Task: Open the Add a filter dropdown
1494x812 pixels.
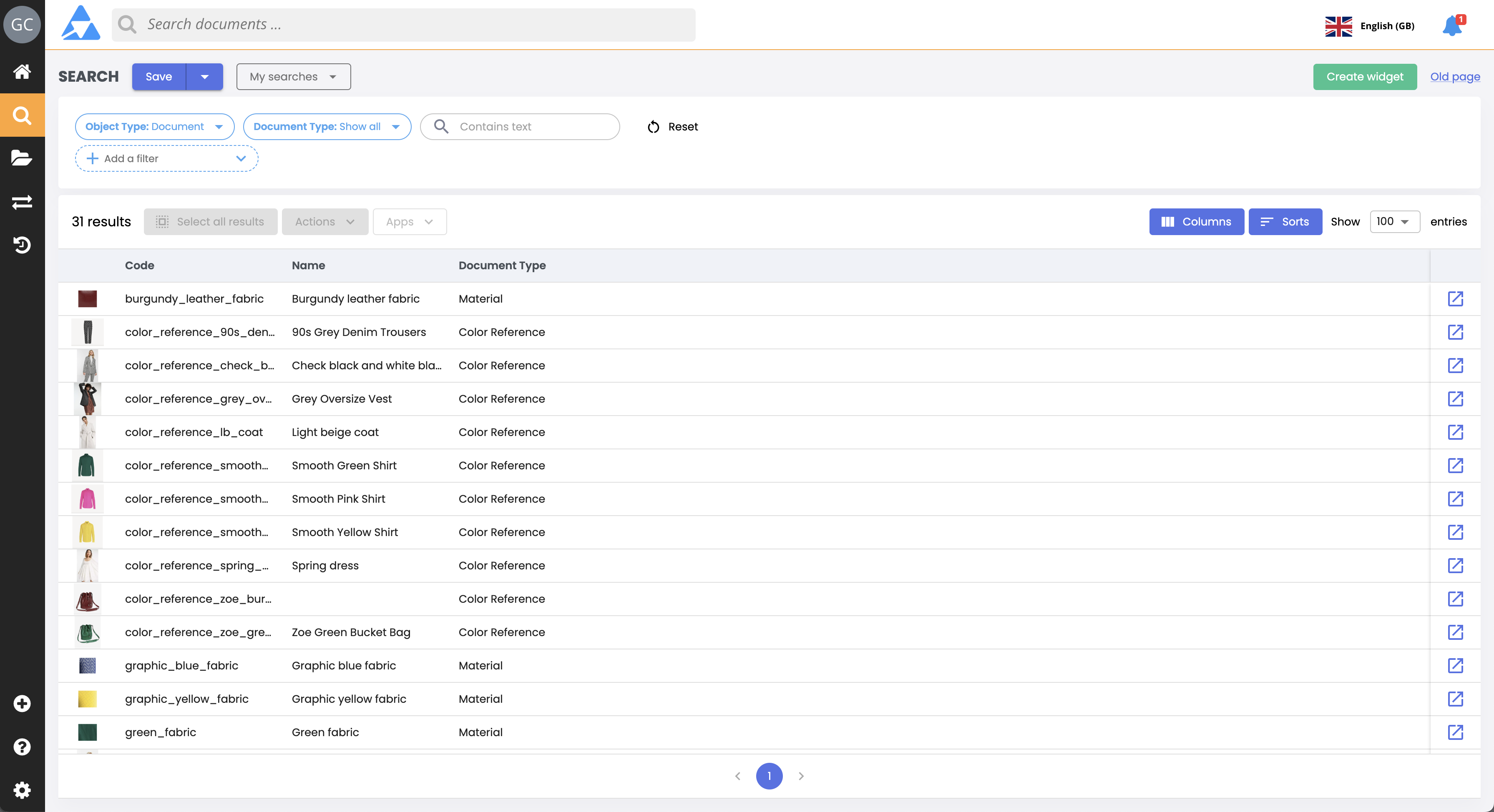Action: tap(166, 159)
